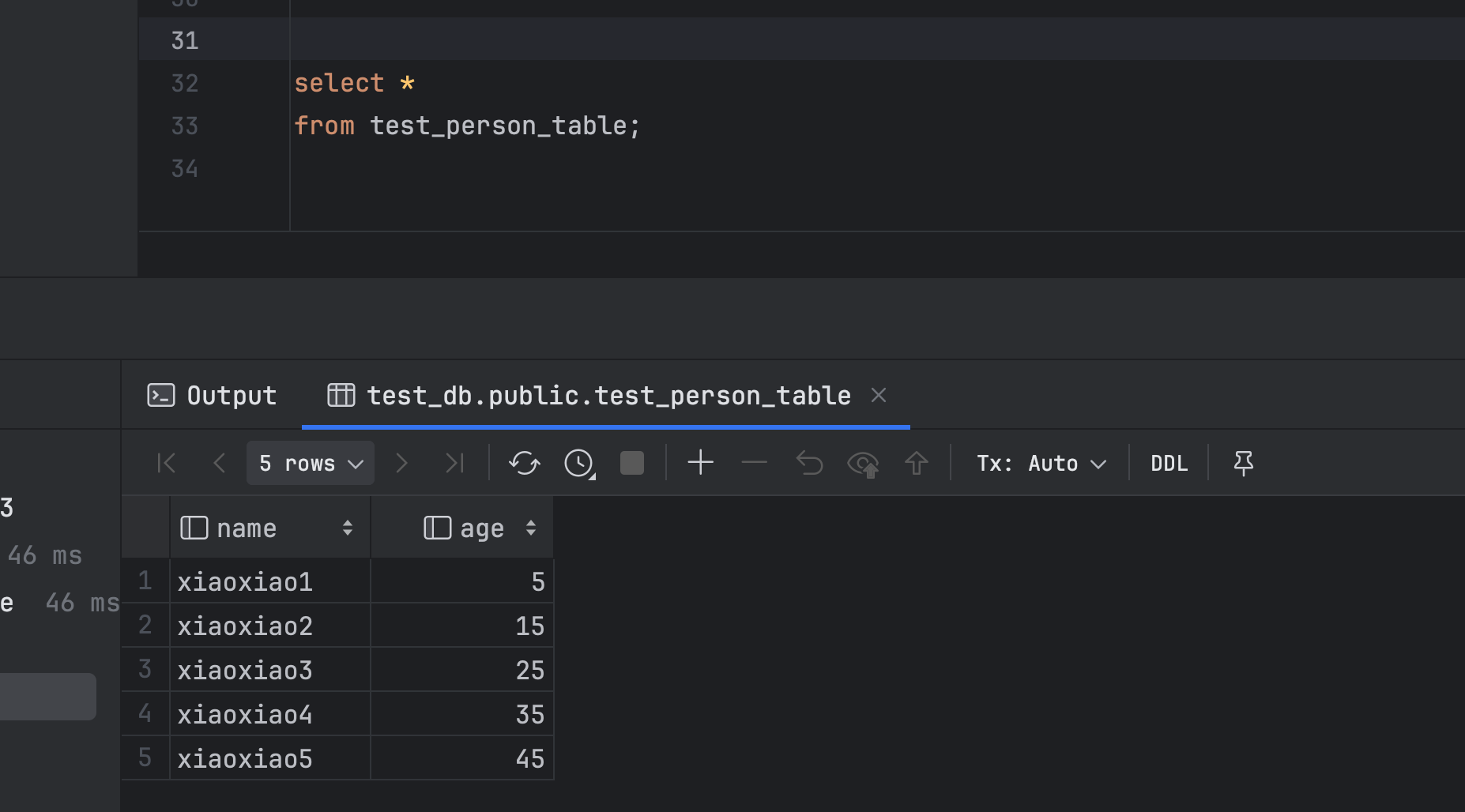1465x812 pixels.
Task: Select row number 3 in the grid
Action: click(145, 670)
